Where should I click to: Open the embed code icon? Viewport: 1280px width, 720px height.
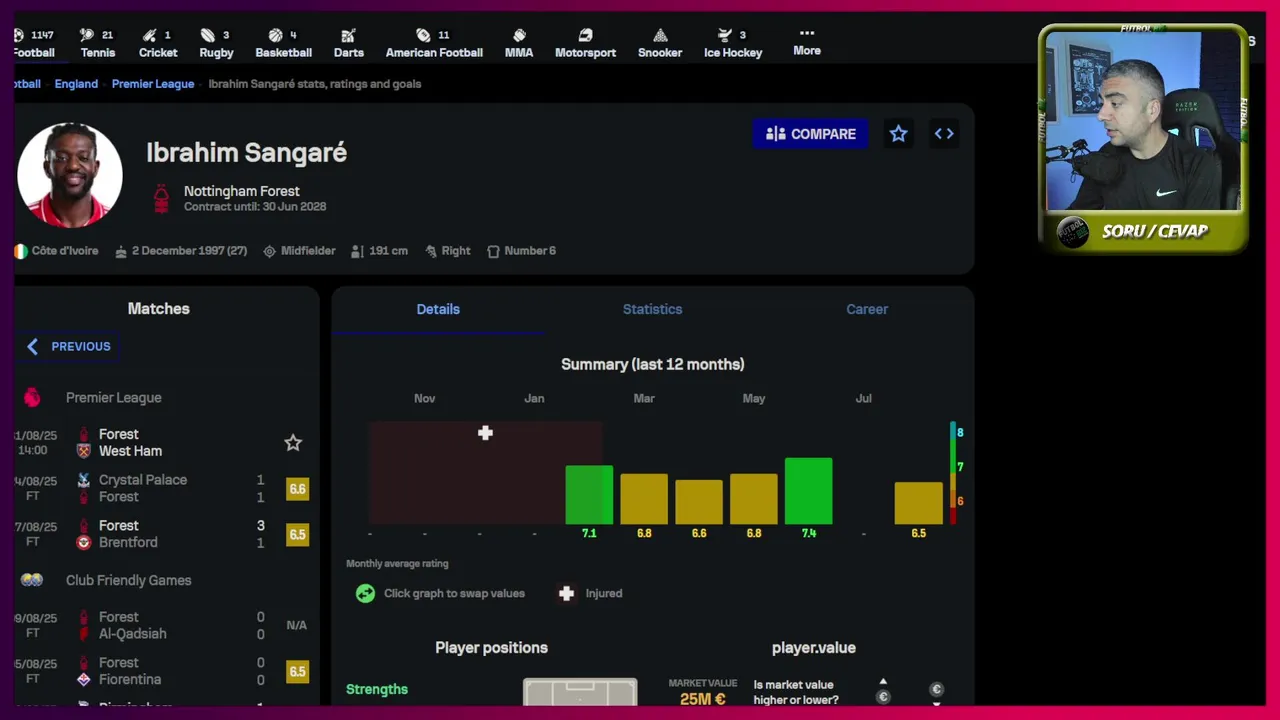[944, 134]
